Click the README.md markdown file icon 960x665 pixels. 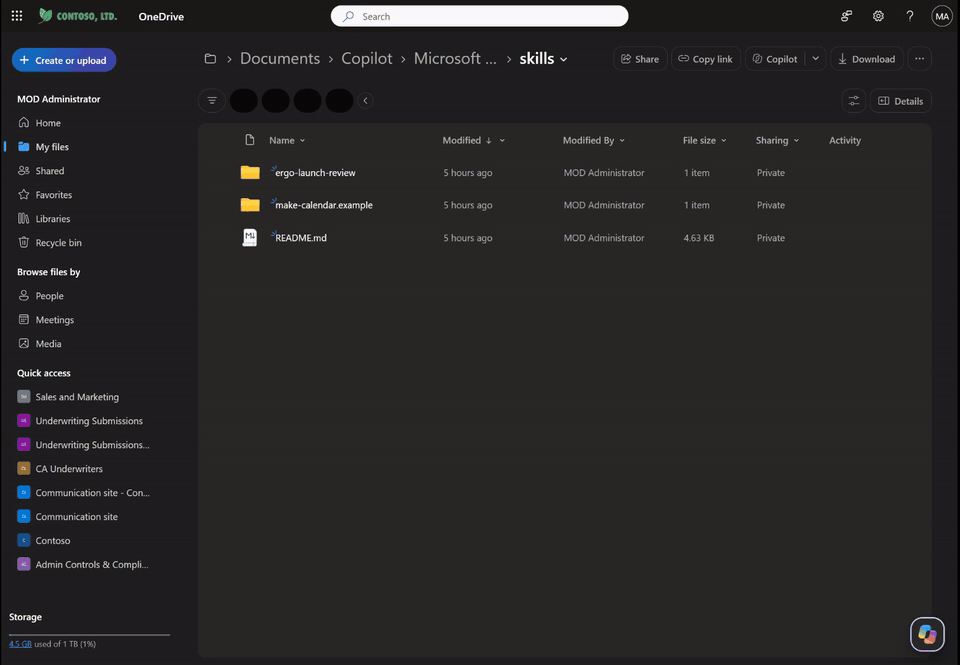coord(250,238)
